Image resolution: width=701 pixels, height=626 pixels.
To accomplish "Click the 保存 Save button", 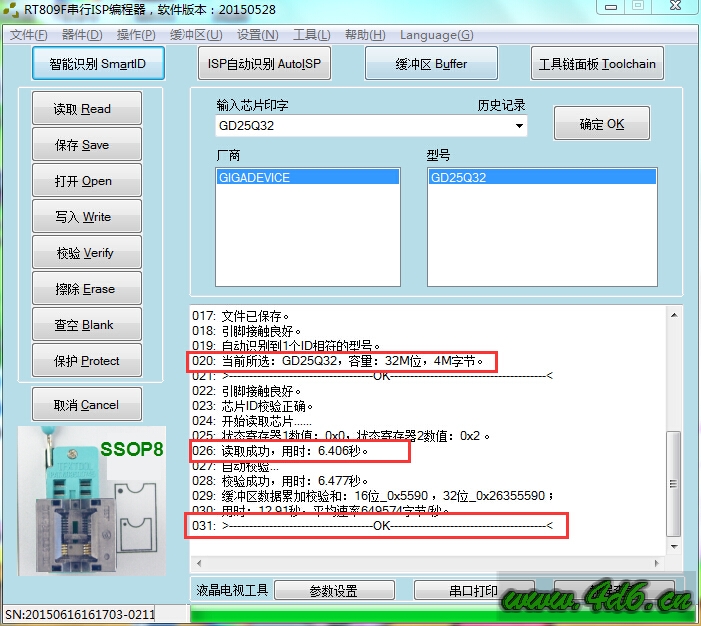I will (x=87, y=144).
